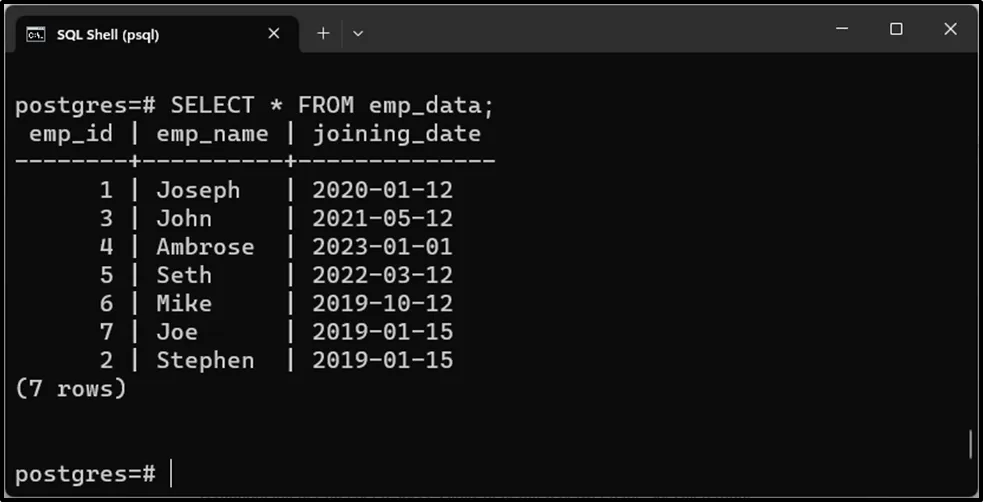Screen dimensions: 983x502
Task: Click the name Ambrose in results
Action: click(205, 246)
